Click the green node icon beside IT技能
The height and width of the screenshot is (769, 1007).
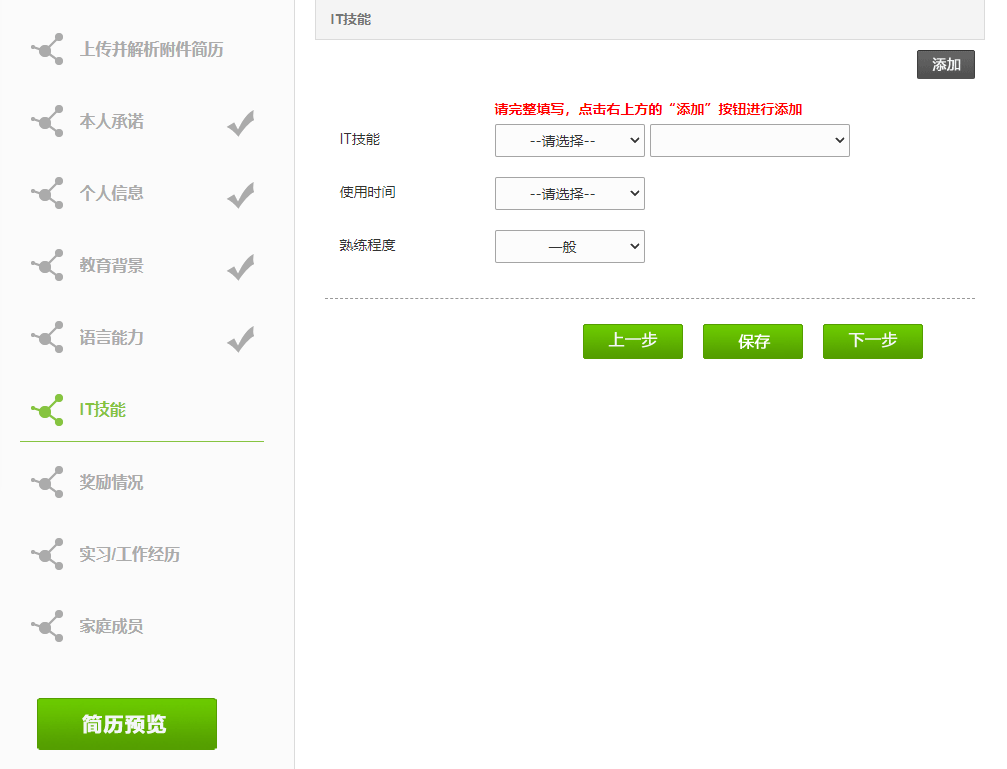click(x=48, y=409)
